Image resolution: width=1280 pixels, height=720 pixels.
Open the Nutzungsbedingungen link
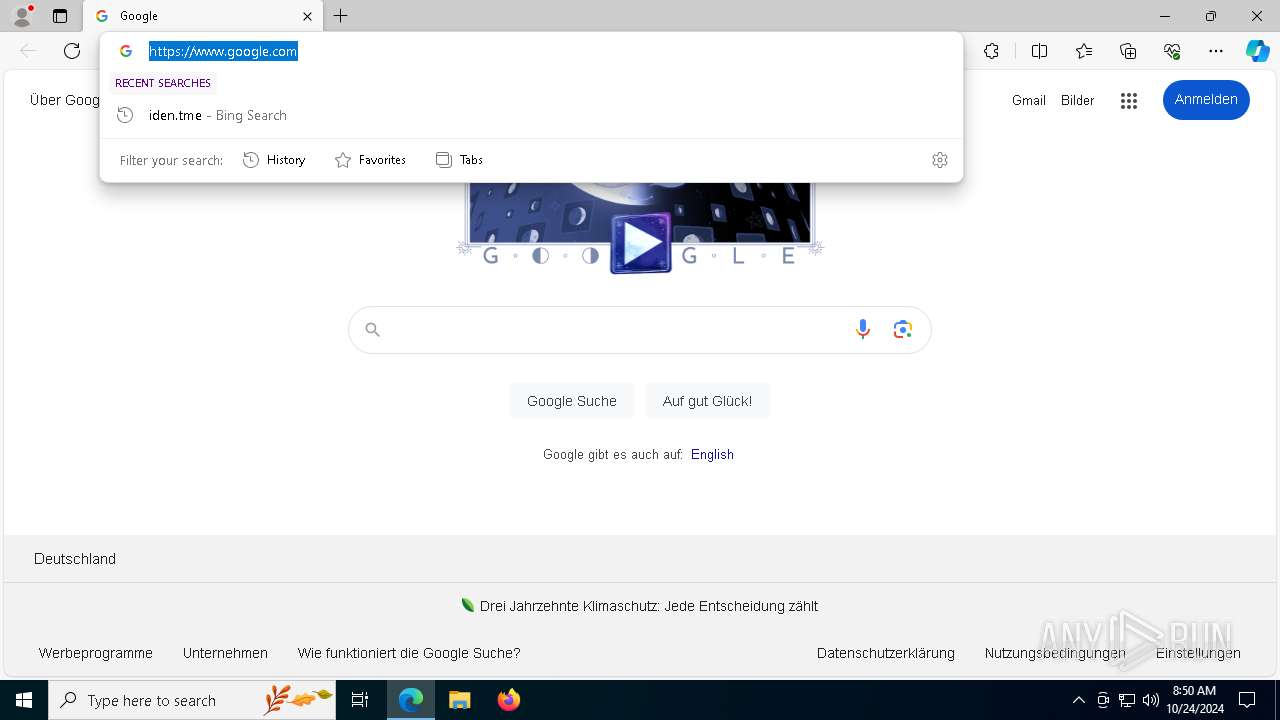tap(1055, 653)
